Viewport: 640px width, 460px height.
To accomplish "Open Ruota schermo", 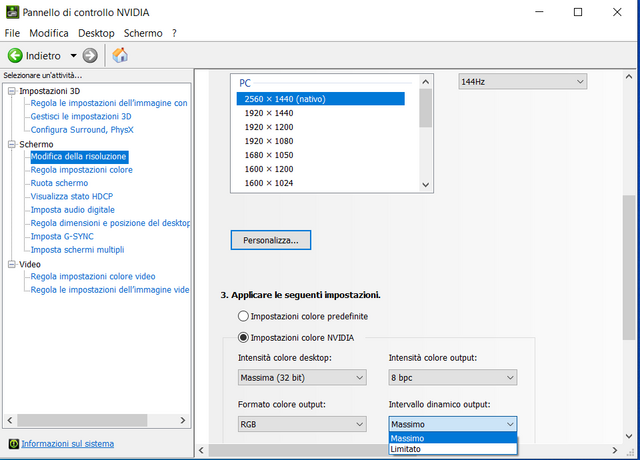I will pyautogui.click(x=59, y=183).
